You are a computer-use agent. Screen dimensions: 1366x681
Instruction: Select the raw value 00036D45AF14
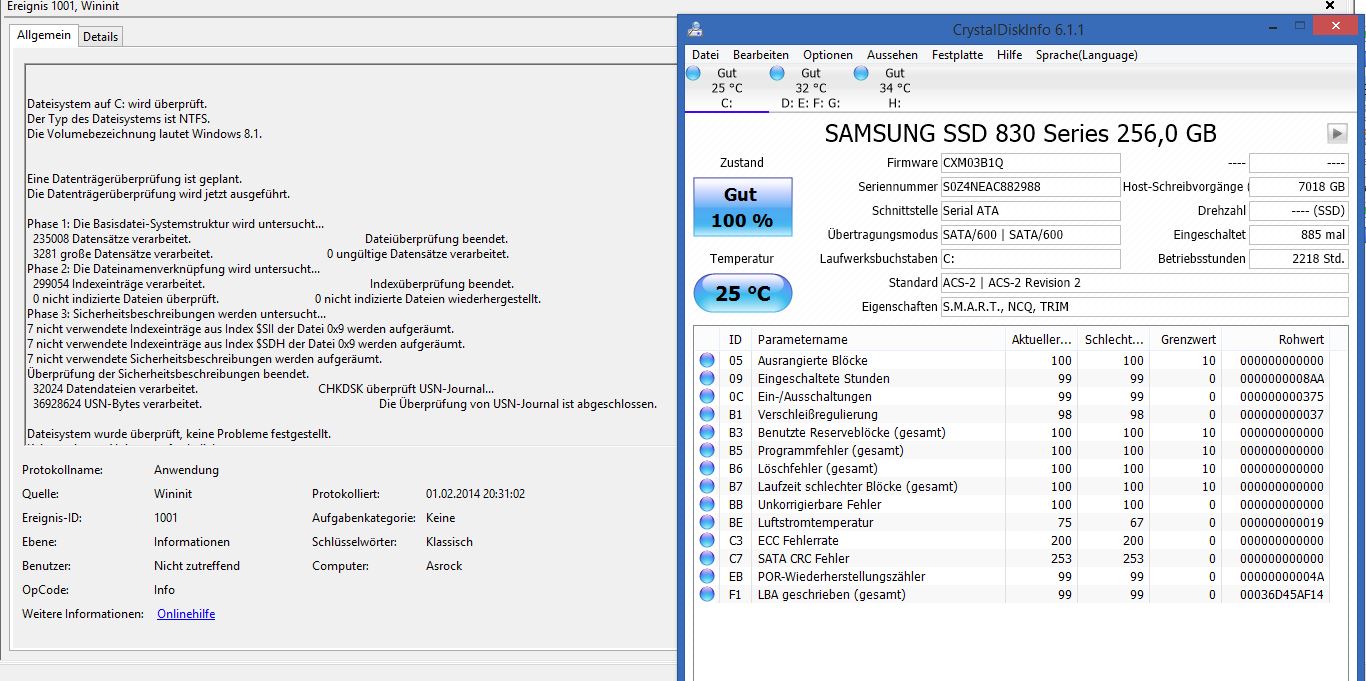1281,594
